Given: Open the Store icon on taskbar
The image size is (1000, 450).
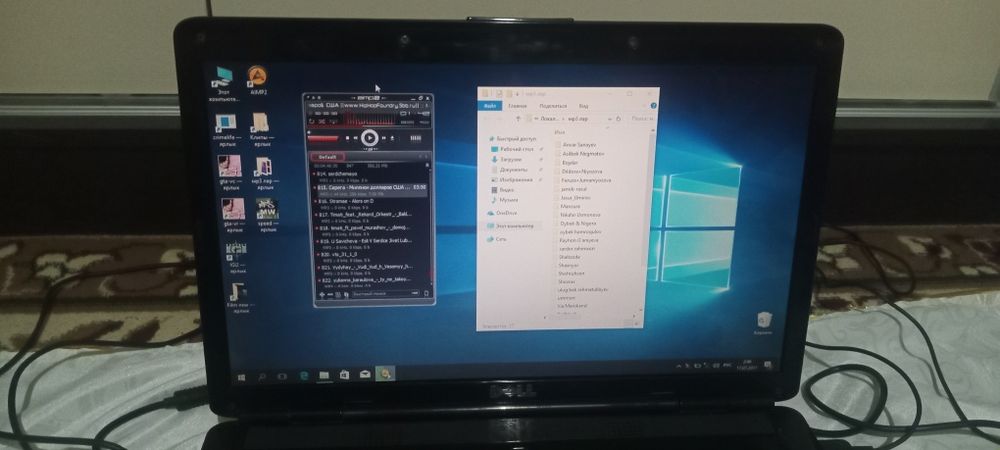Looking at the screenshot, I should (x=344, y=375).
